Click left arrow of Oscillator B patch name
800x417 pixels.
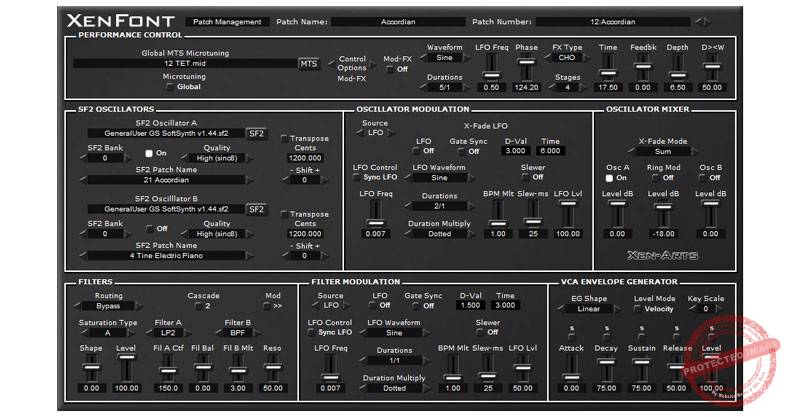point(83,255)
